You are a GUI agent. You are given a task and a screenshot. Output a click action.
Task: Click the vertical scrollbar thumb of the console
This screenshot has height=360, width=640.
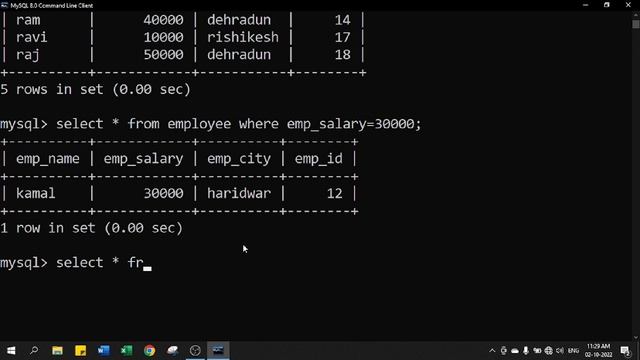point(636,23)
